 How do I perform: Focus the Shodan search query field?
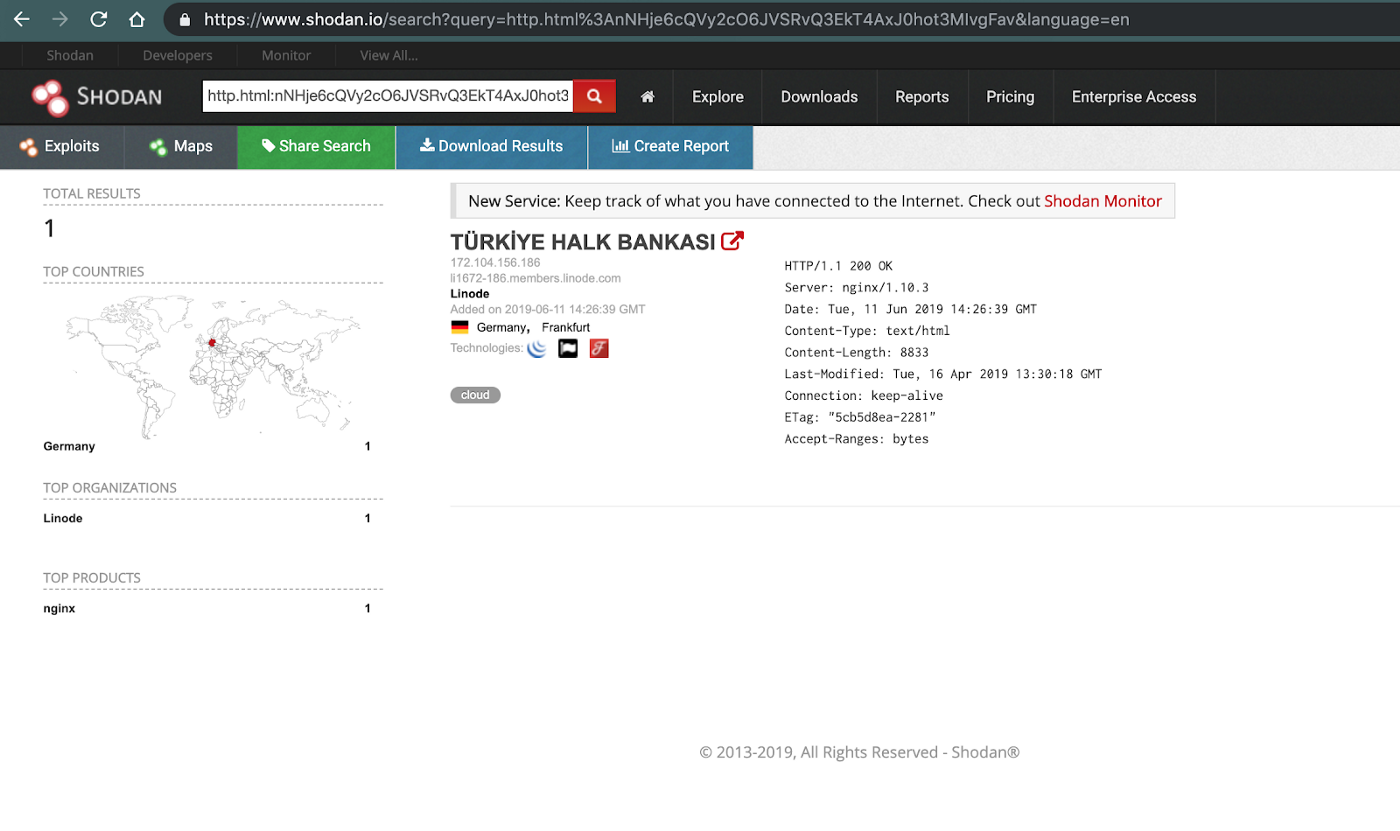pos(388,96)
